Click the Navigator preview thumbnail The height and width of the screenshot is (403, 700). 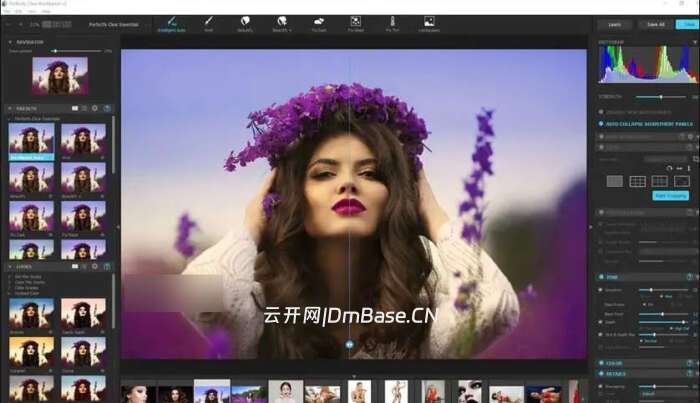point(60,75)
